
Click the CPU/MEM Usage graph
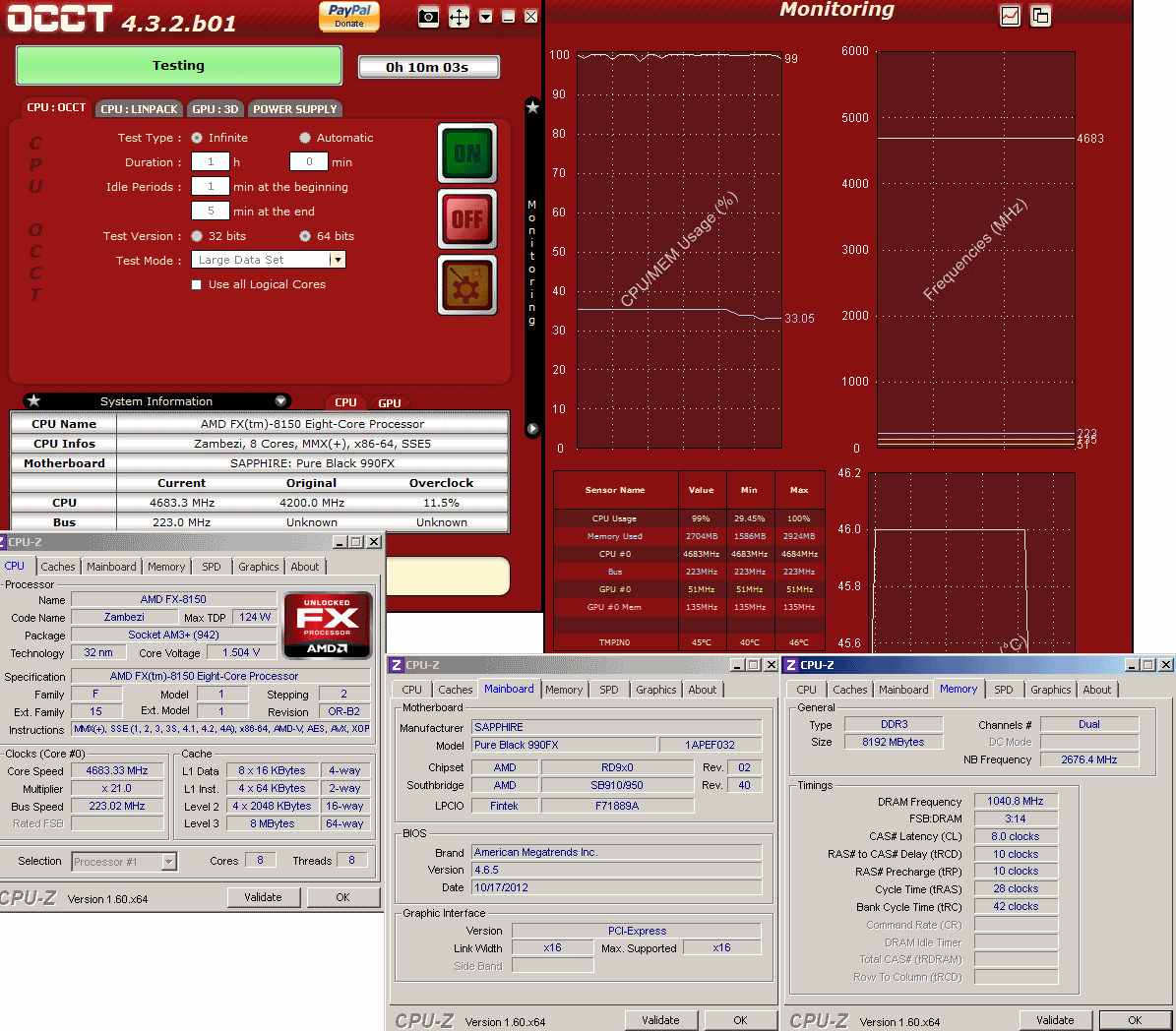[679, 251]
